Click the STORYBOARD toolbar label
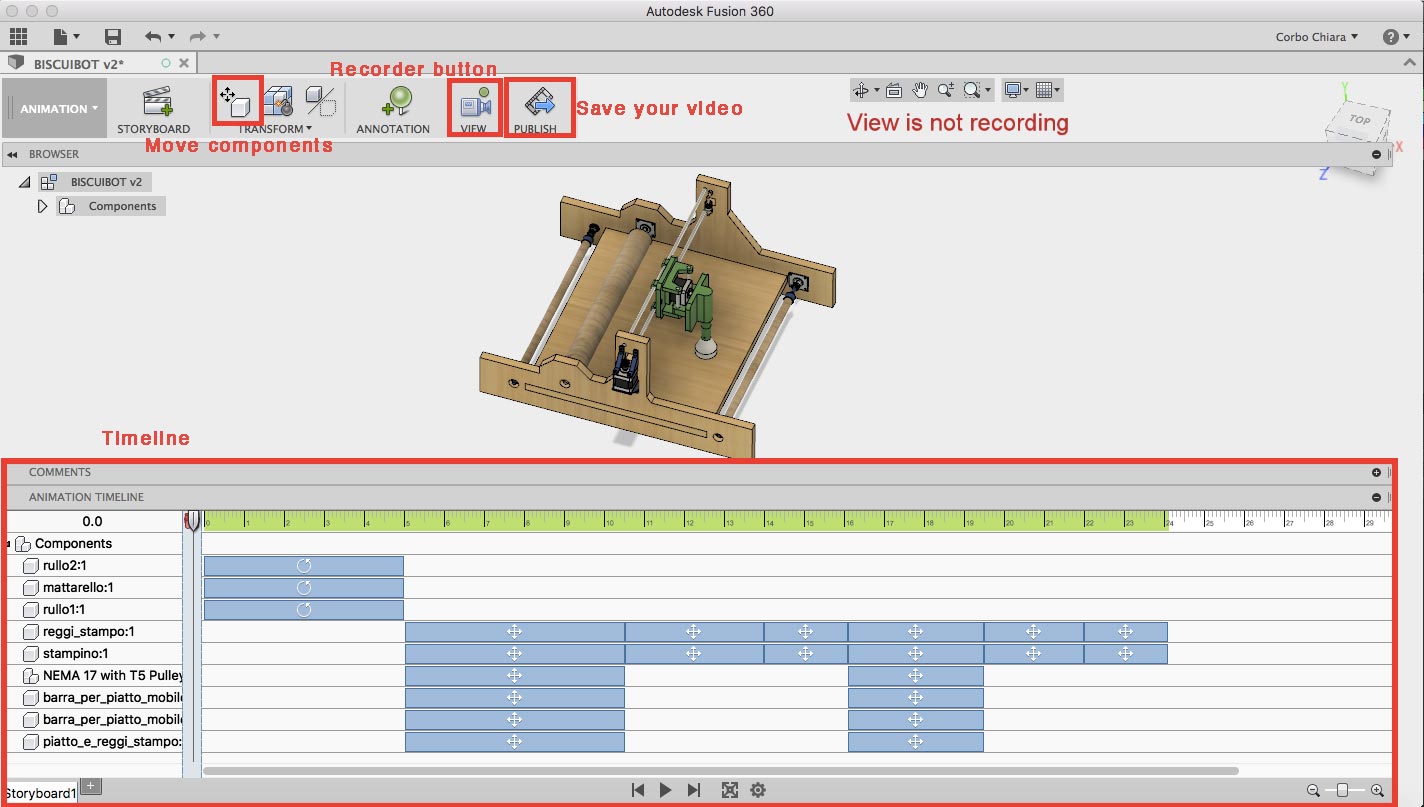 (x=153, y=129)
